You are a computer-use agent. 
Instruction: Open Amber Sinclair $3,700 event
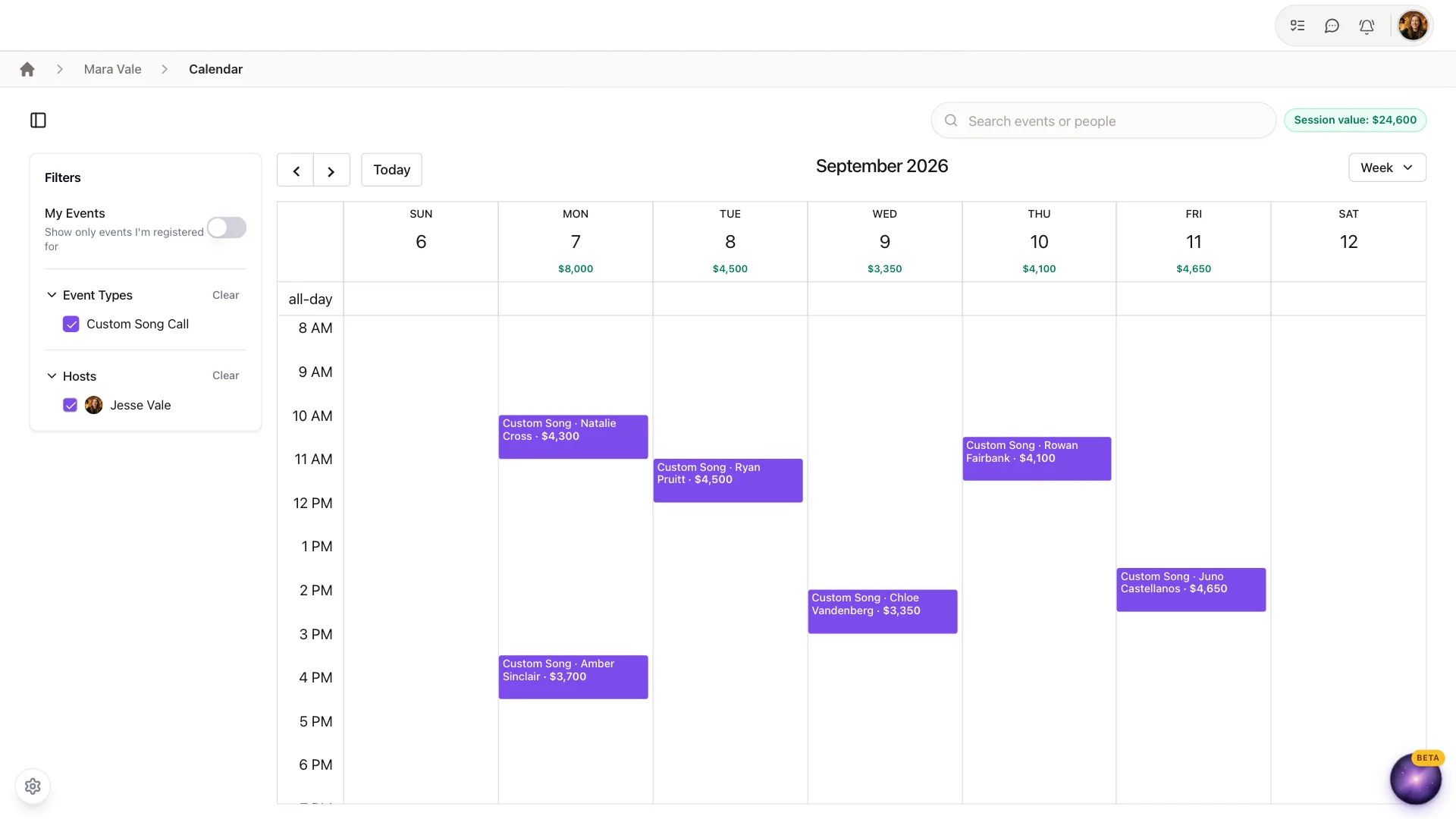(573, 677)
